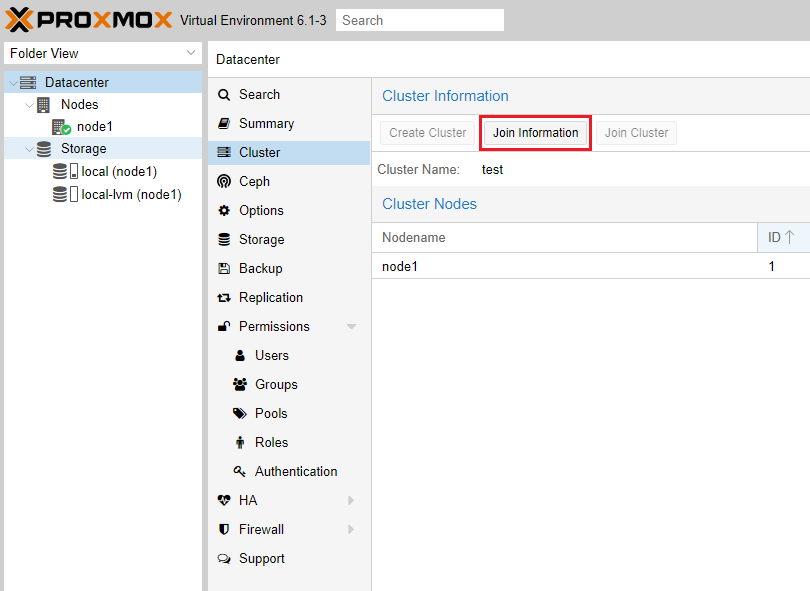Click the Join Information button

tap(535, 133)
